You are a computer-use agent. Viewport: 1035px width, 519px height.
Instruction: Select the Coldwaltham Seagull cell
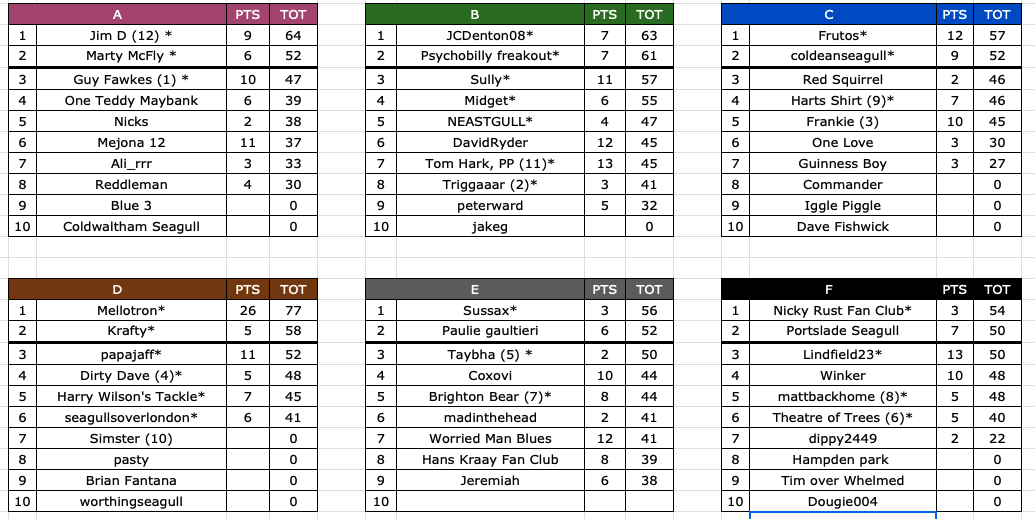pyautogui.click(x=131, y=226)
